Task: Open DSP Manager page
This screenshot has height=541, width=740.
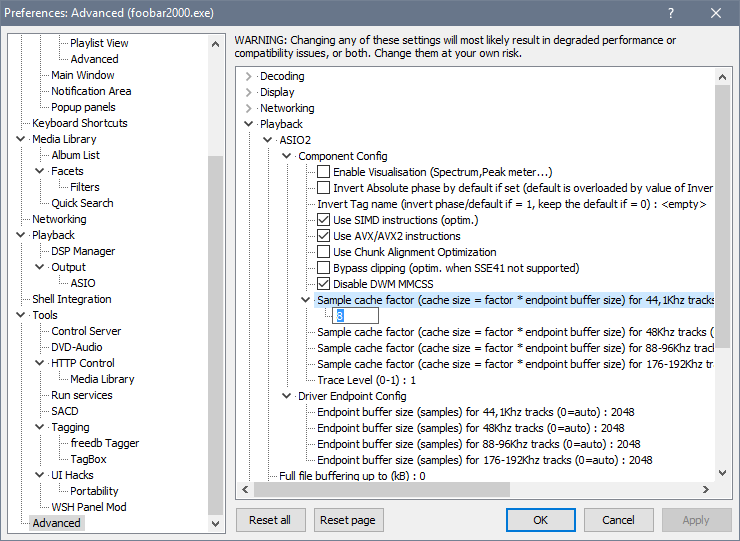Action: 83,251
